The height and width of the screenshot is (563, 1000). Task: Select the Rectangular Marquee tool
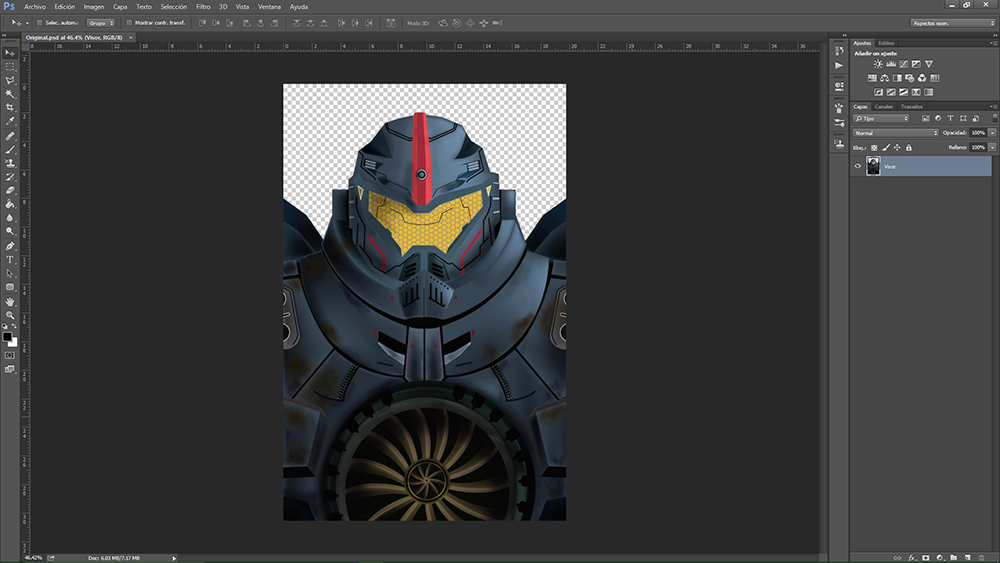[x=10, y=66]
